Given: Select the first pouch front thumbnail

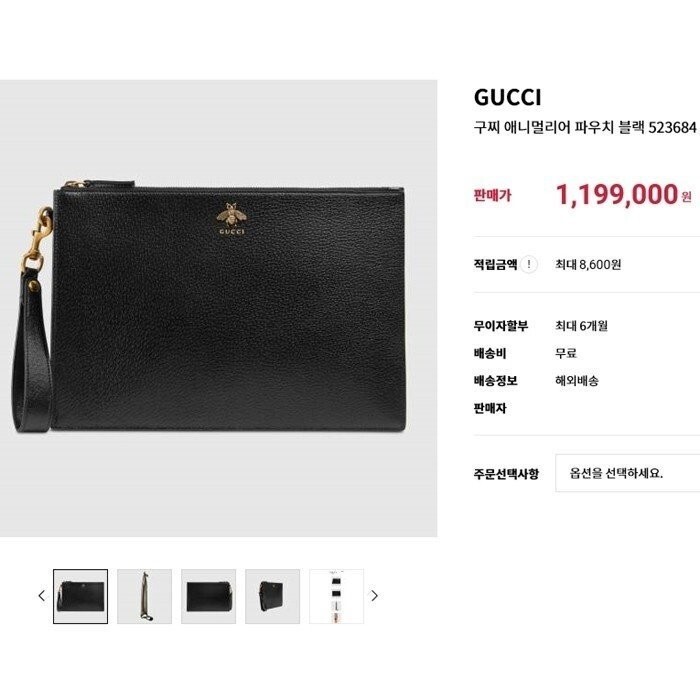Looking at the screenshot, I should coord(80,596).
